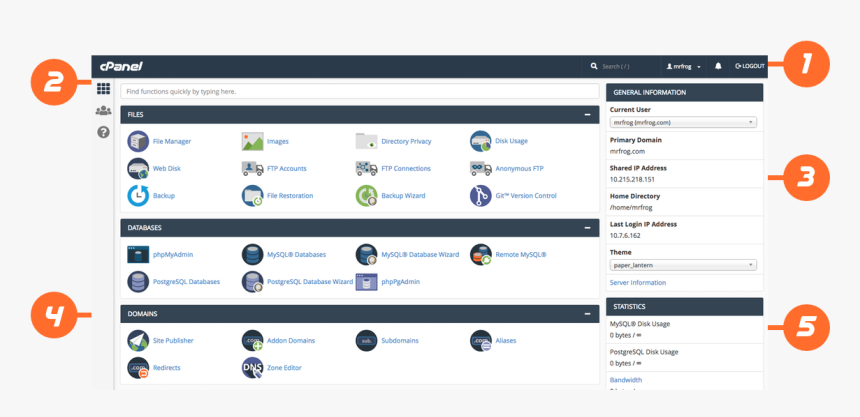Click the PostgreSQL Database Wizard icon
Viewport: 860px width, 417px height.
pyautogui.click(x=252, y=282)
